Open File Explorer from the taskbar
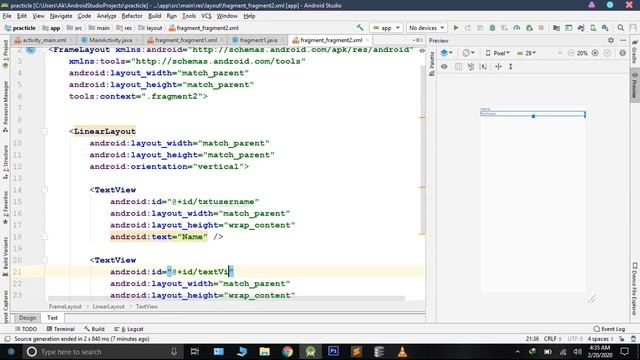 coord(264,351)
